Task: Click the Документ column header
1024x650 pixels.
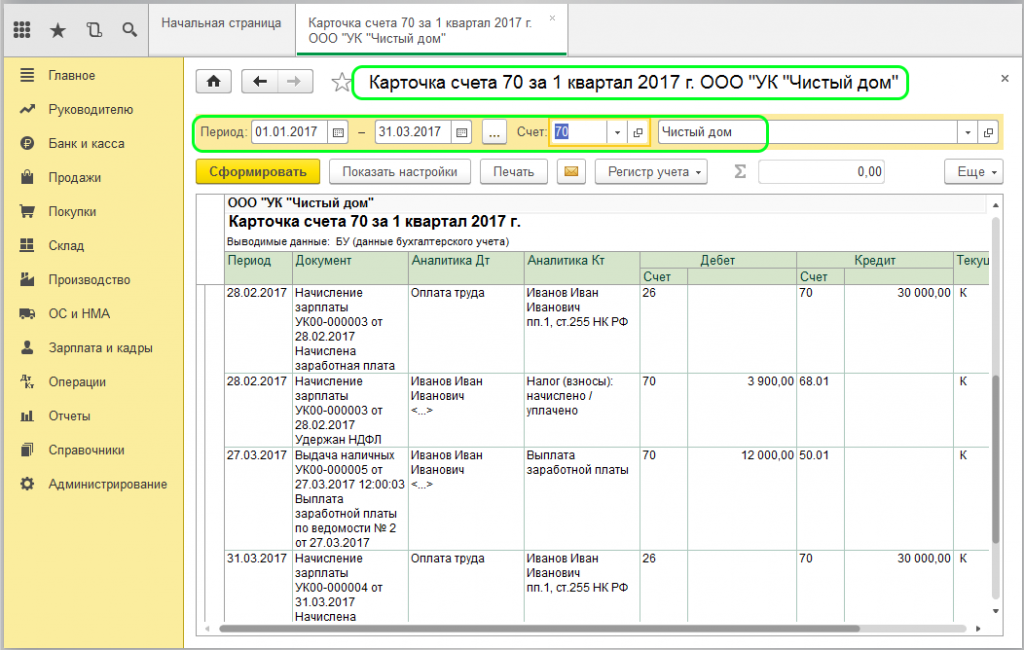Action: [x=350, y=268]
